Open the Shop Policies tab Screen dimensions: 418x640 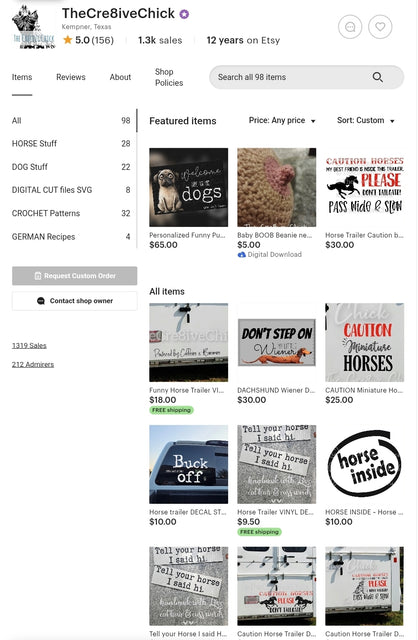point(169,77)
